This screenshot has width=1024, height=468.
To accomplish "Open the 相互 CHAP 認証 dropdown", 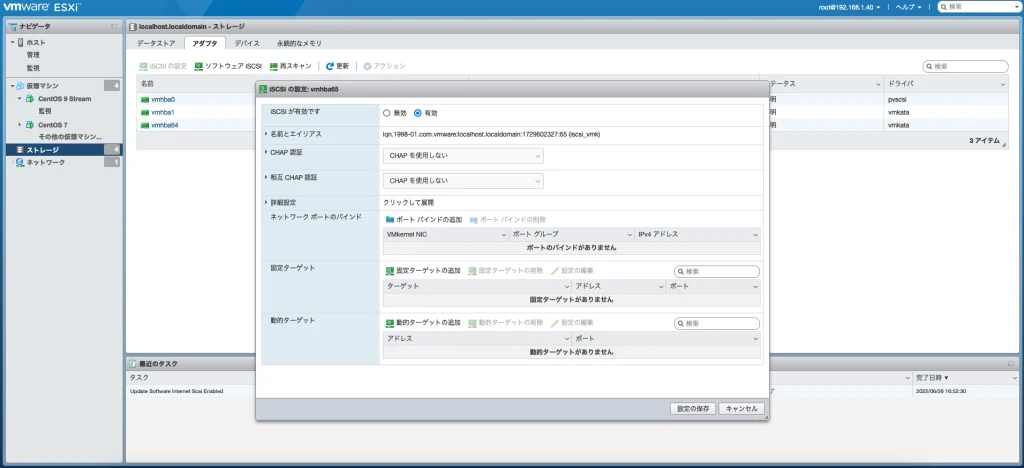I will [x=463, y=180].
